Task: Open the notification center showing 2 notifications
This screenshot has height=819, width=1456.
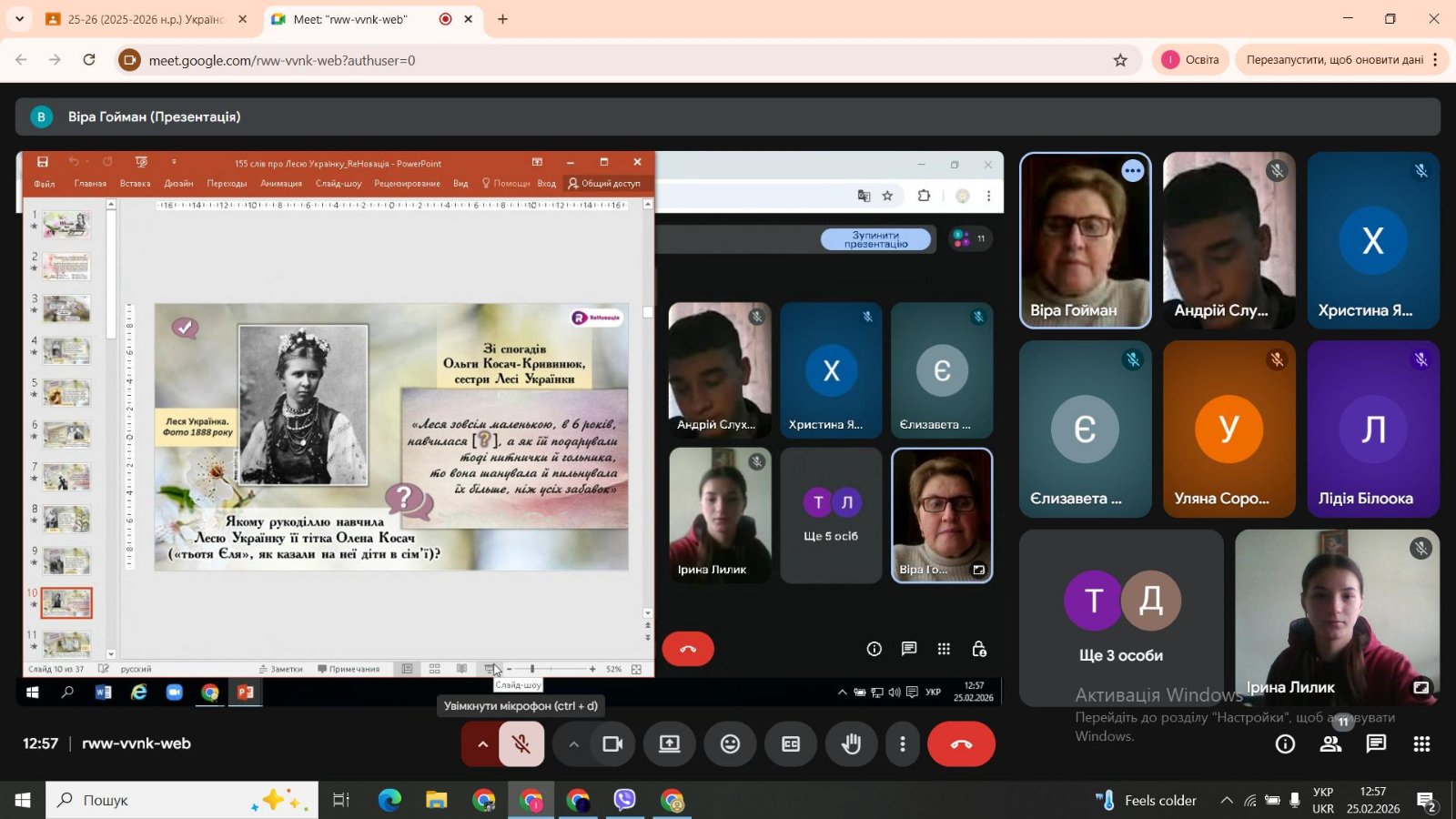Action: (x=1426, y=801)
